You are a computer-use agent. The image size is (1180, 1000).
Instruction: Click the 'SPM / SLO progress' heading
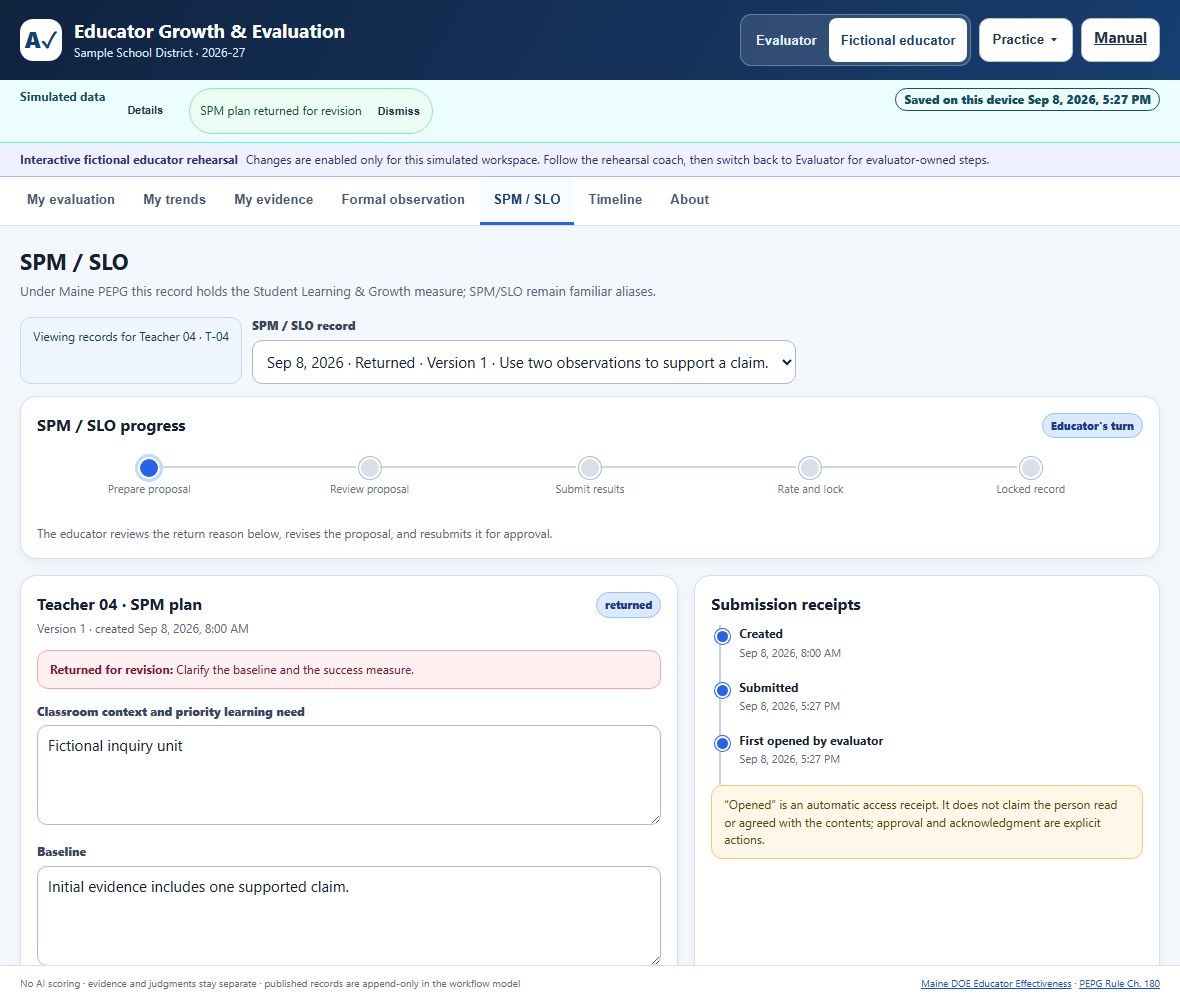[x=111, y=426]
